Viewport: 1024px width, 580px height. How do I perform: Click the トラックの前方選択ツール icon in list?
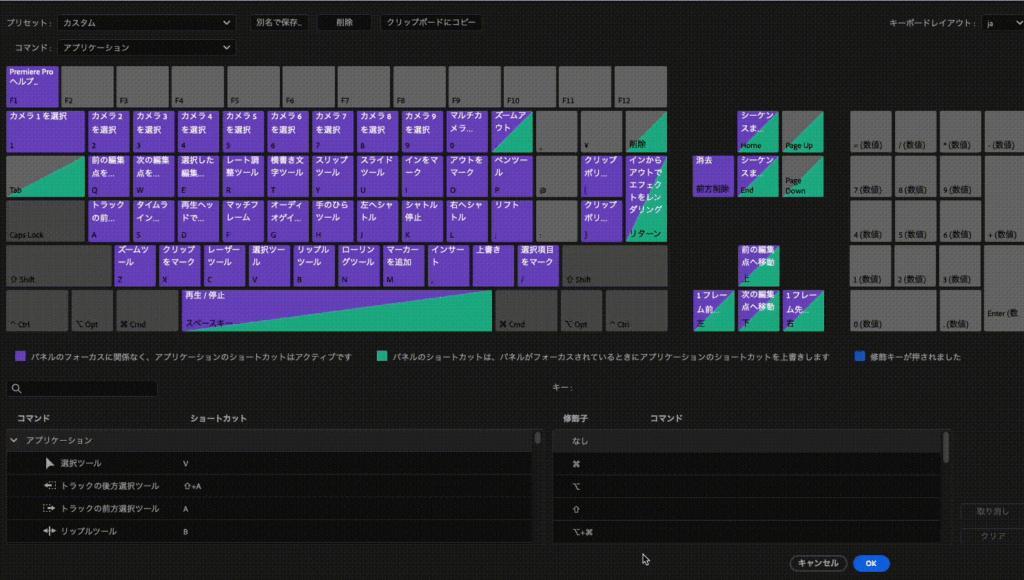coord(50,508)
